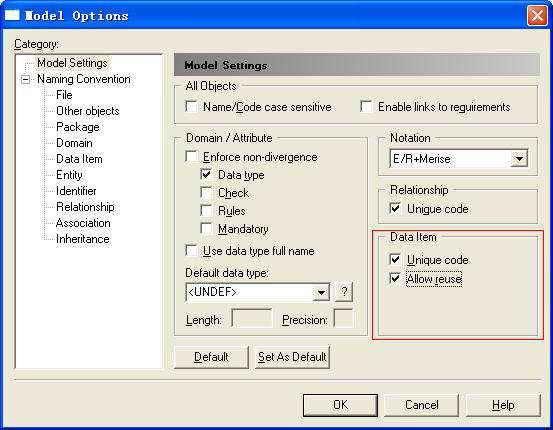Click the question mark data type button

(344, 292)
